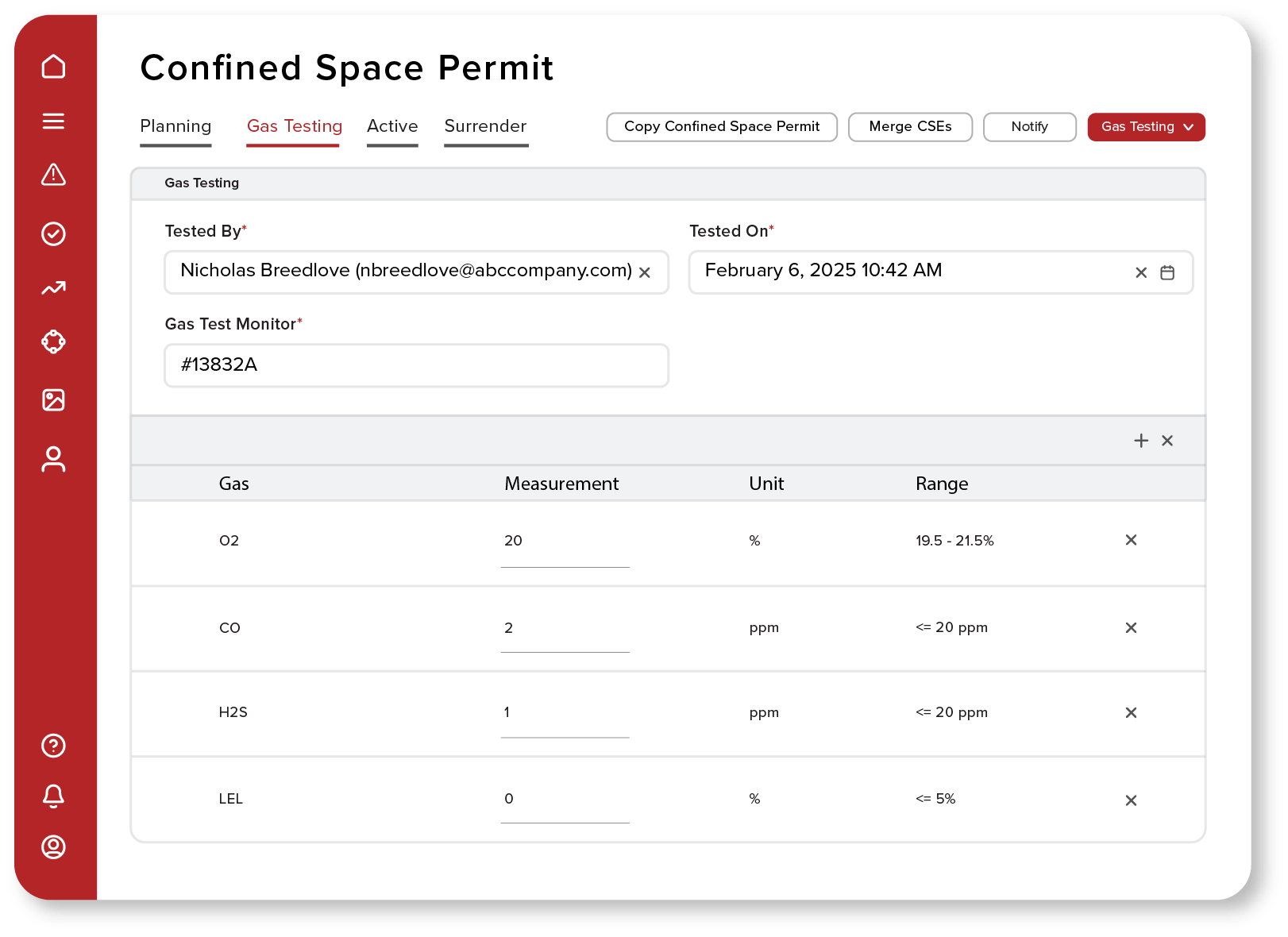Viewport: 1288px width, 937px height.
Task: Click the Copy Confined Space Permit button
Action: 722,127
